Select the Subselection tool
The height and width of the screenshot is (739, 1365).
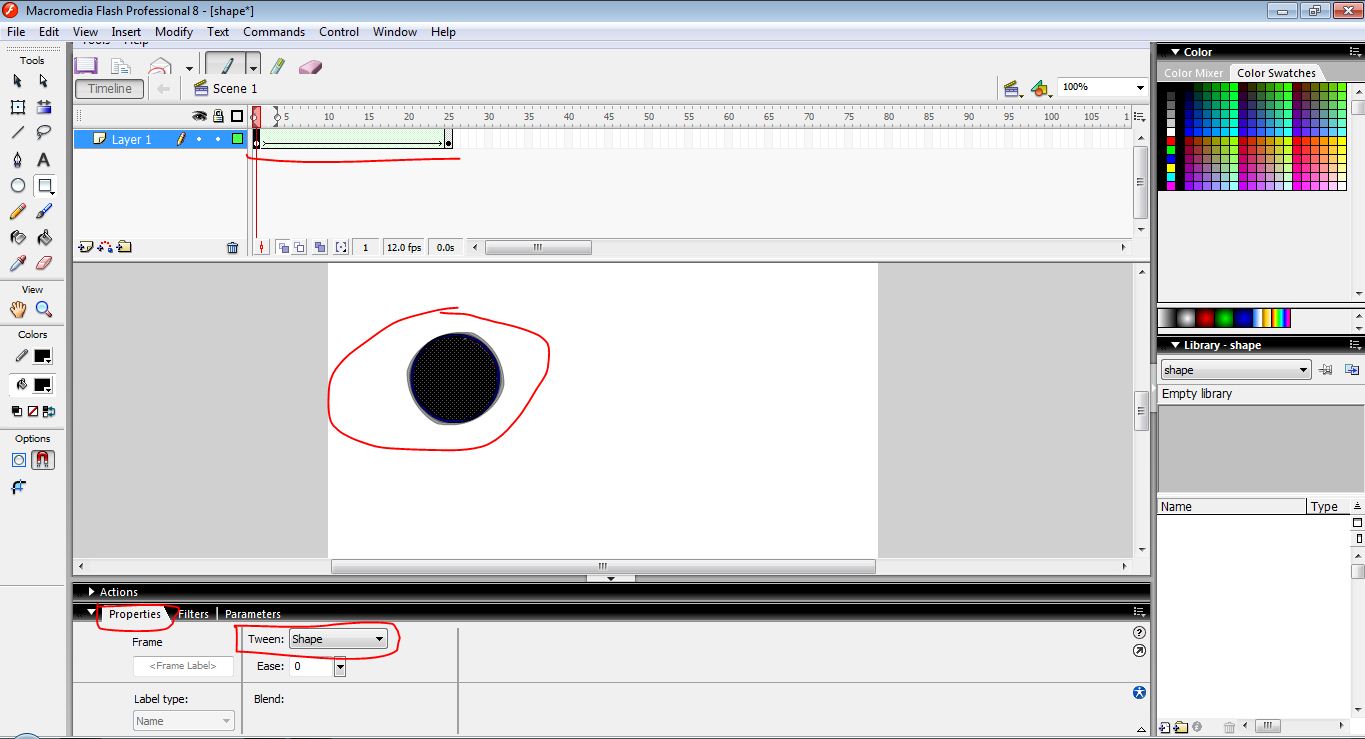pyautogui.click(x=43, y=81)
